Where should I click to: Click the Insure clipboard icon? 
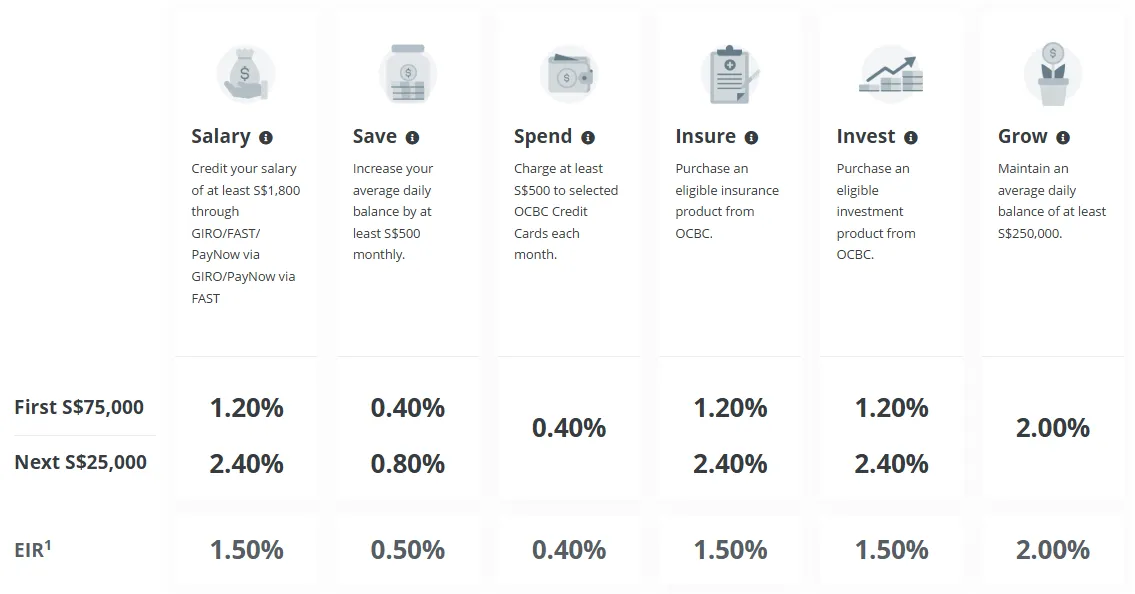click(x=730, y=74)
